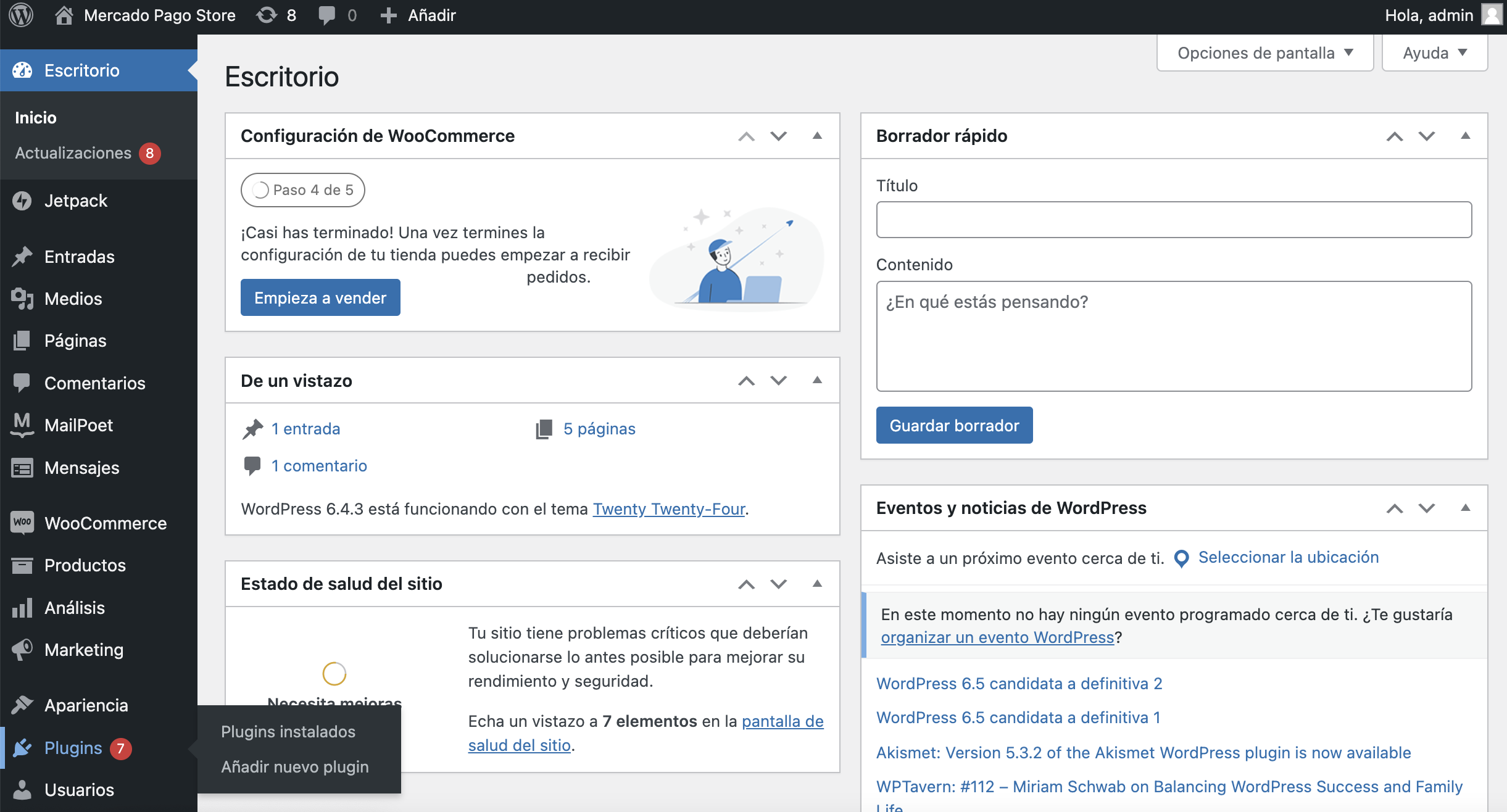Select Añadir nuevo plugin in the flyout menu
This screenshot has width=1507, height=812.
click(295, 767)
